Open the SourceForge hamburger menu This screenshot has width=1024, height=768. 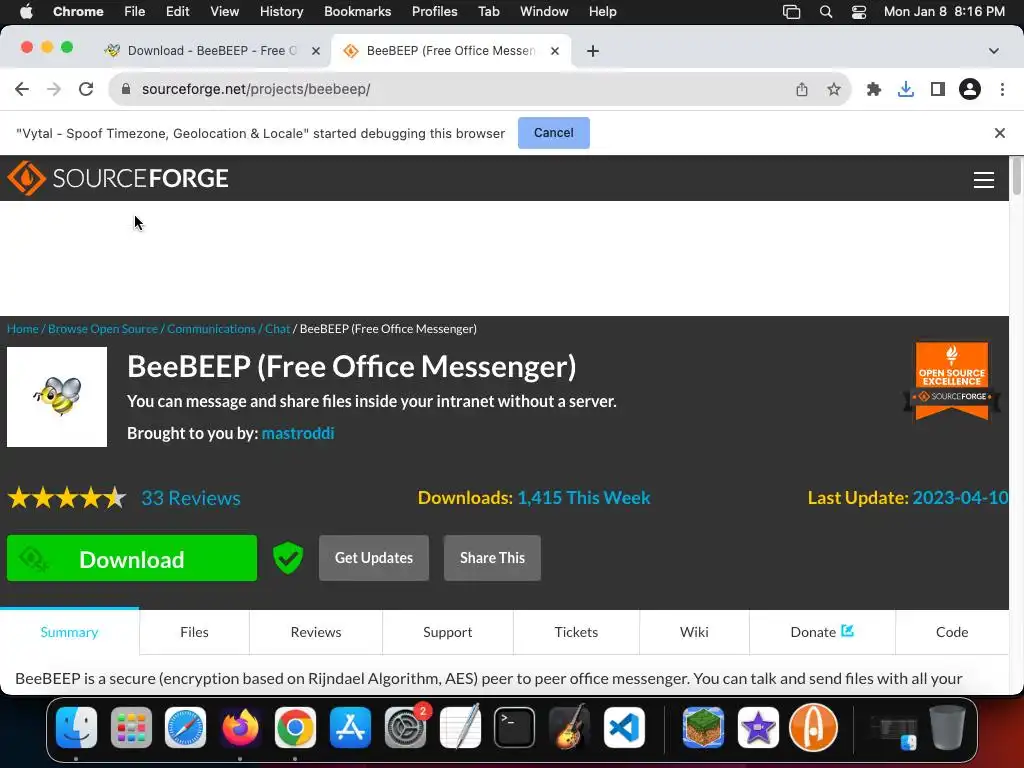click(x=984, y=180)
